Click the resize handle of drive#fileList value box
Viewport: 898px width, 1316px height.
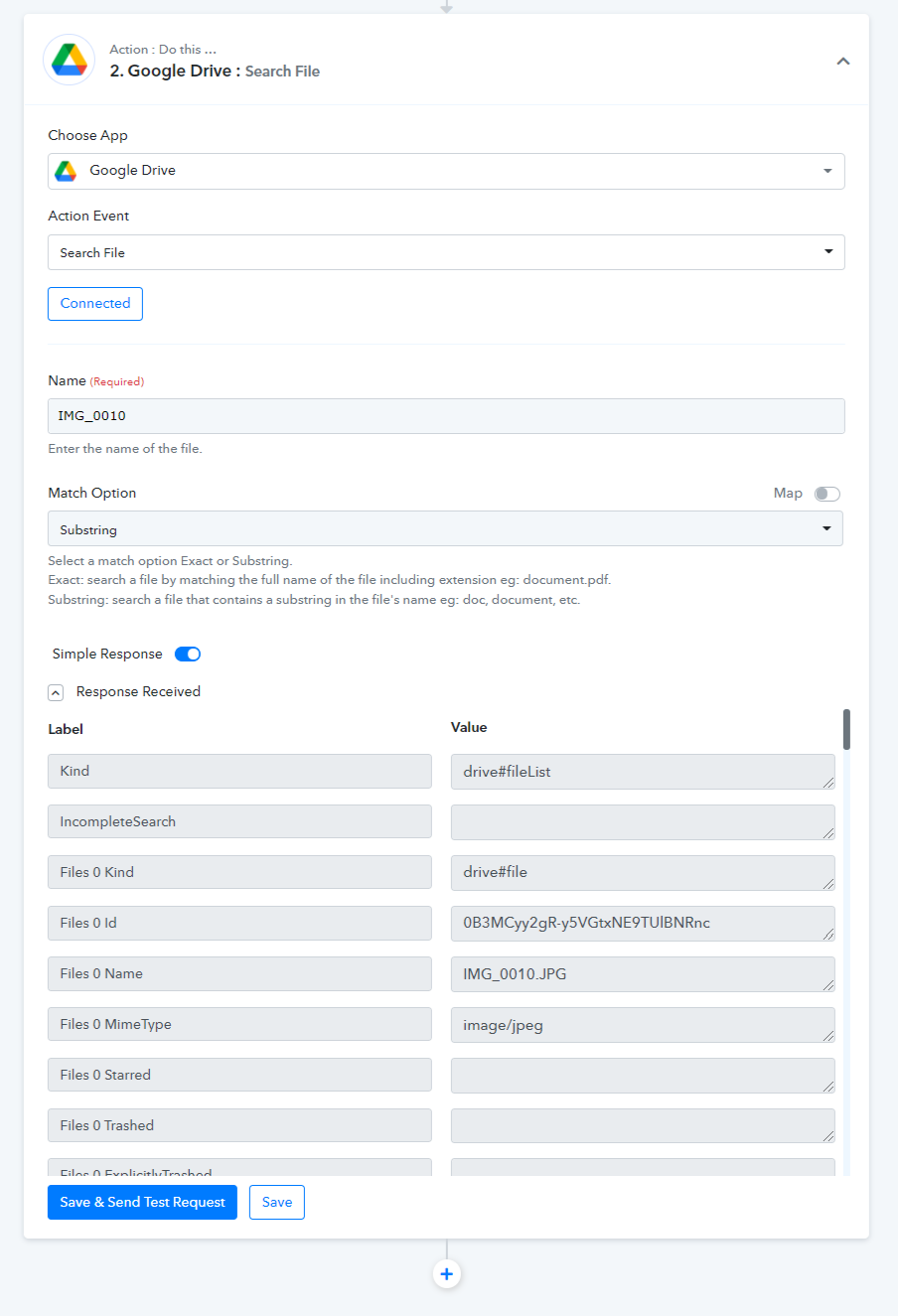click(828, 783)
